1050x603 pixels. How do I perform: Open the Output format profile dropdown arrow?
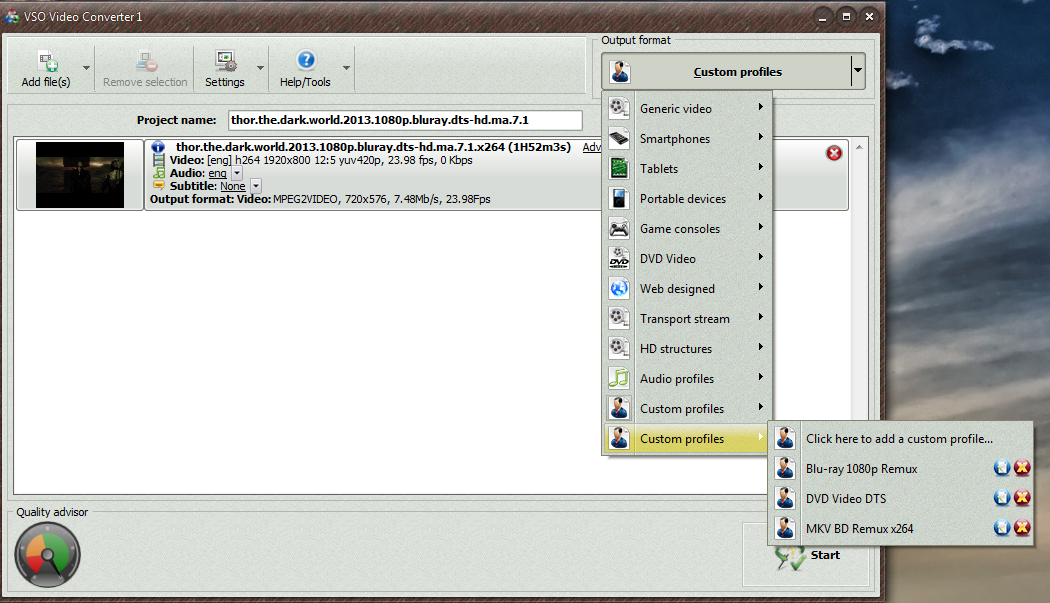tap(857, 71)
